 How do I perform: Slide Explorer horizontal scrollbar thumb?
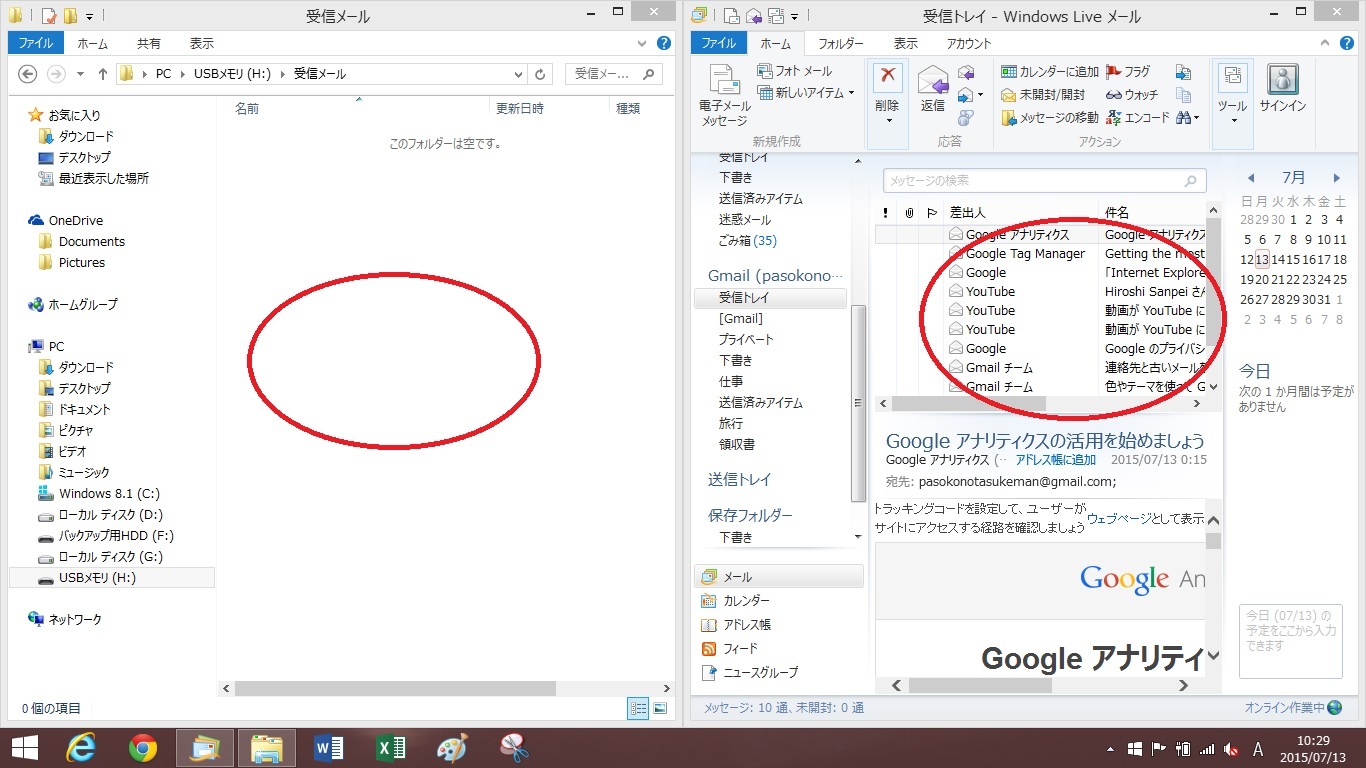[x=395, y=688]
